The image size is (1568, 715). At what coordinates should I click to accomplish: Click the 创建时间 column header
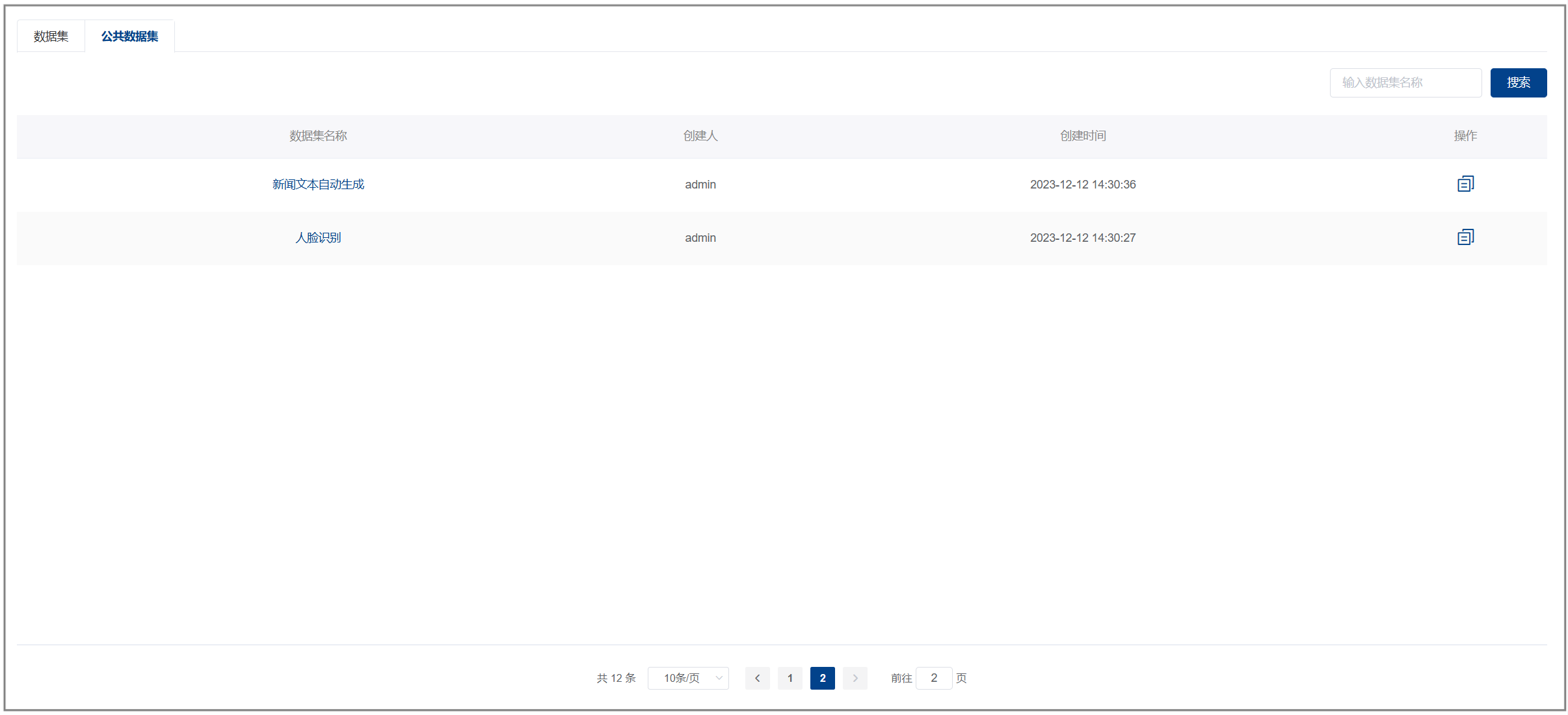coord(1082,136)
